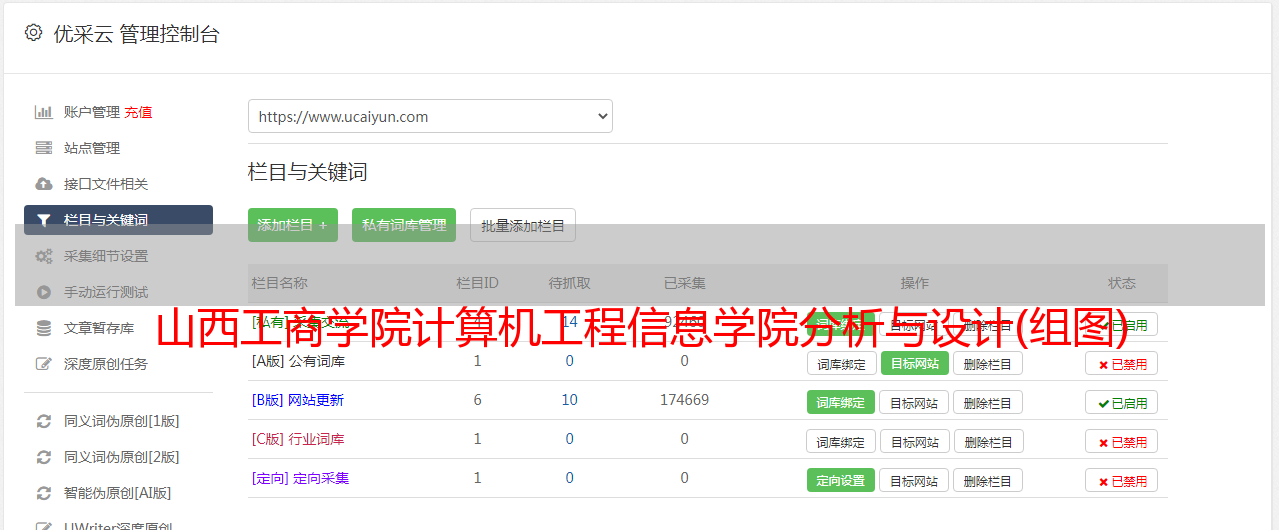Select the 文章暂存库 sidebar label
1279x530 pixels.
tap(99, 328)
